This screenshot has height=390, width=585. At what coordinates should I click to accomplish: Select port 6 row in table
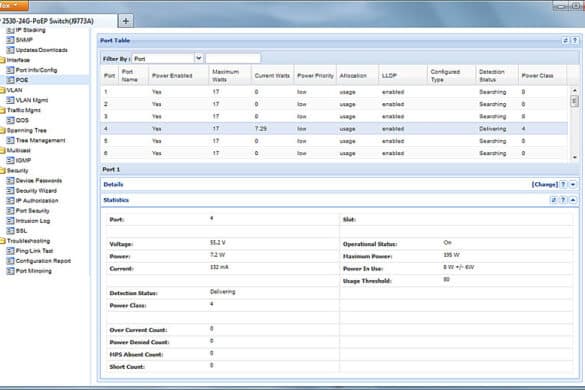pyautogui.click(x=334, y=153)
